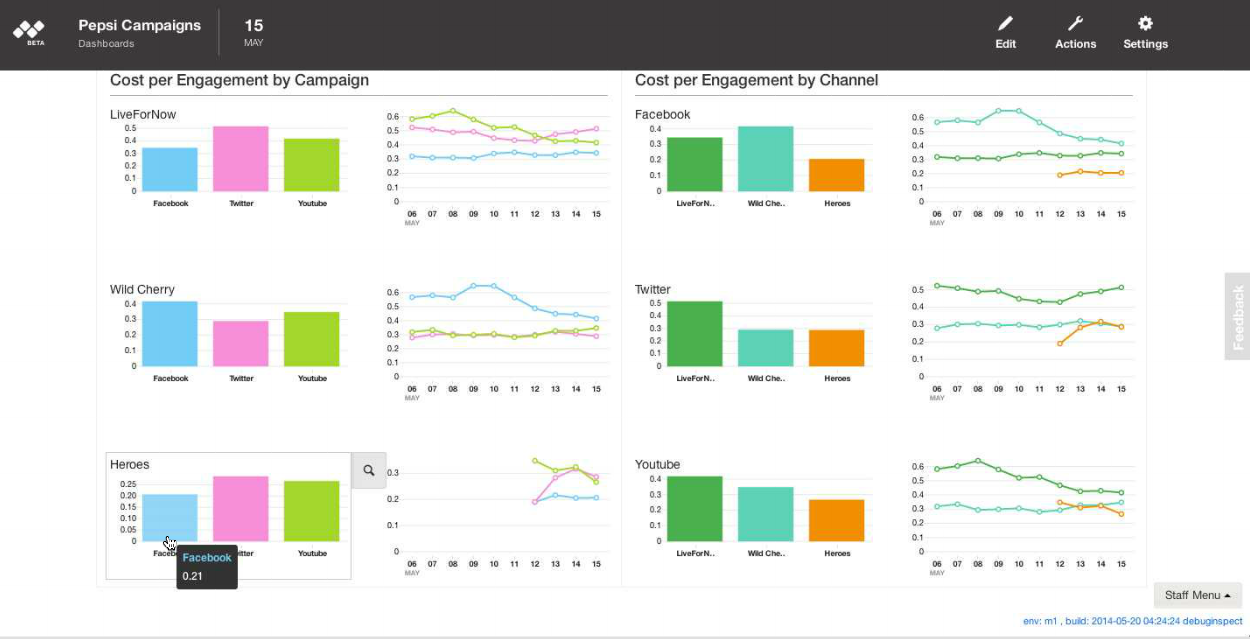This screenshot has width=1250, height=639.
Task: Open the Pepsi Campaigns dashboard title
Action: point(140,25)
